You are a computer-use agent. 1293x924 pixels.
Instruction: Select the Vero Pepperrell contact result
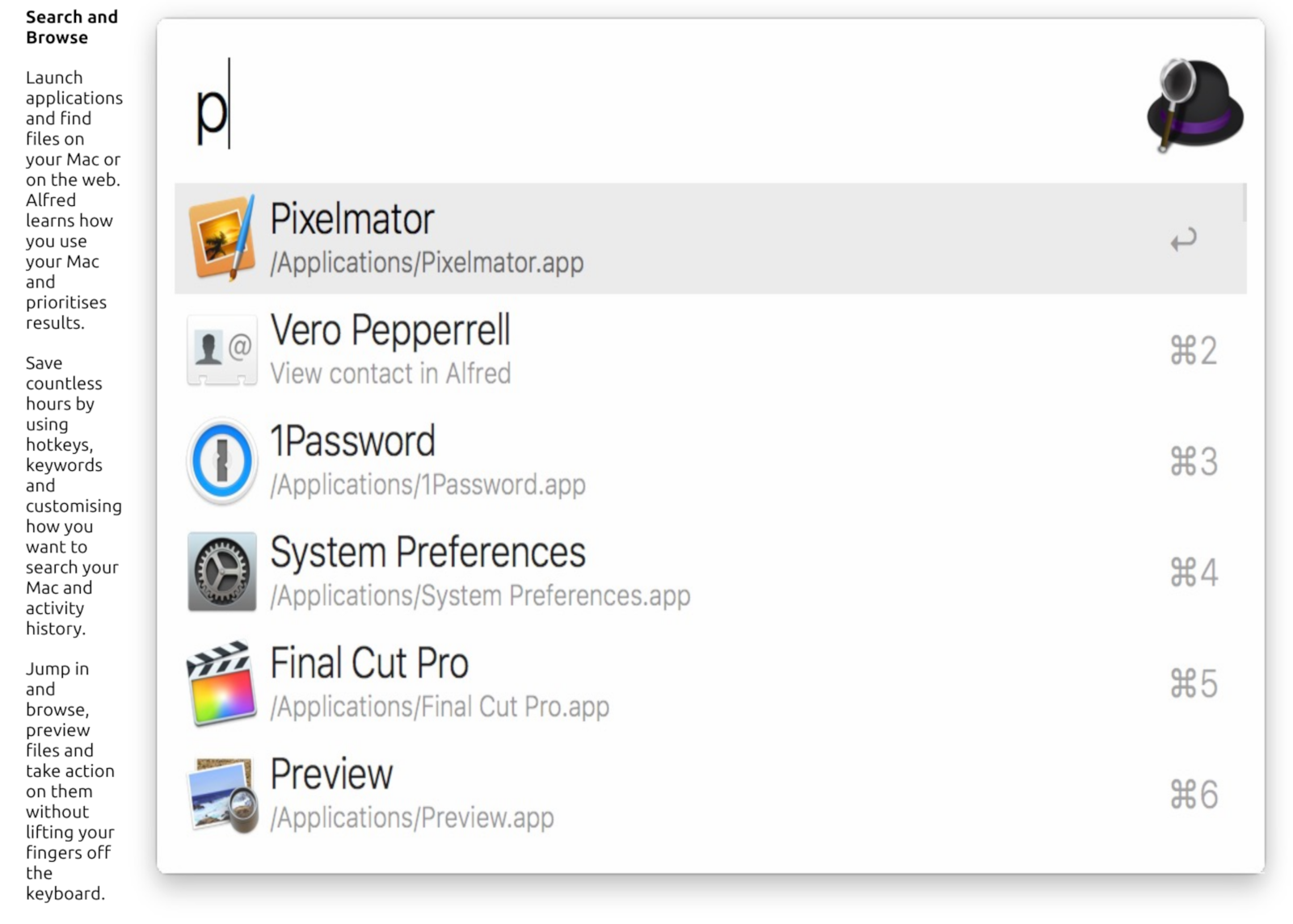390,330
